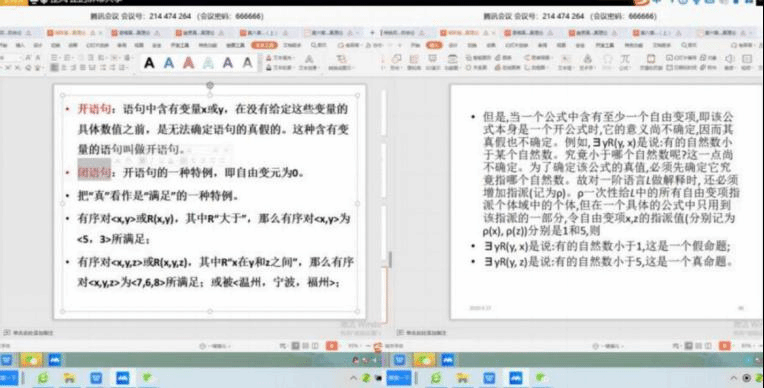Open the green browser icon on left taskbar
764x388 pixels.
click(43, 378)
